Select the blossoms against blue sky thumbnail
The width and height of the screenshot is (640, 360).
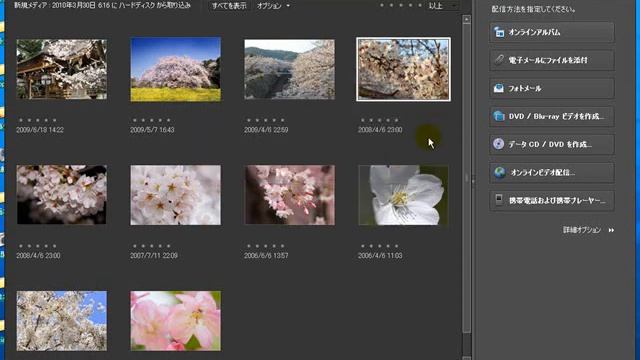62,321
